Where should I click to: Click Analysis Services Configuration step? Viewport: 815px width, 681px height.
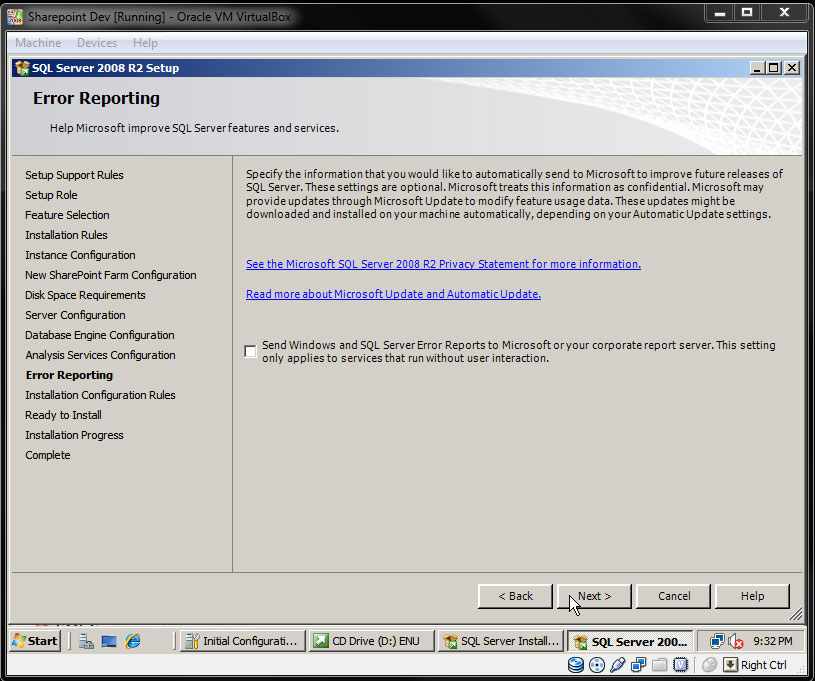pos(100,355)
